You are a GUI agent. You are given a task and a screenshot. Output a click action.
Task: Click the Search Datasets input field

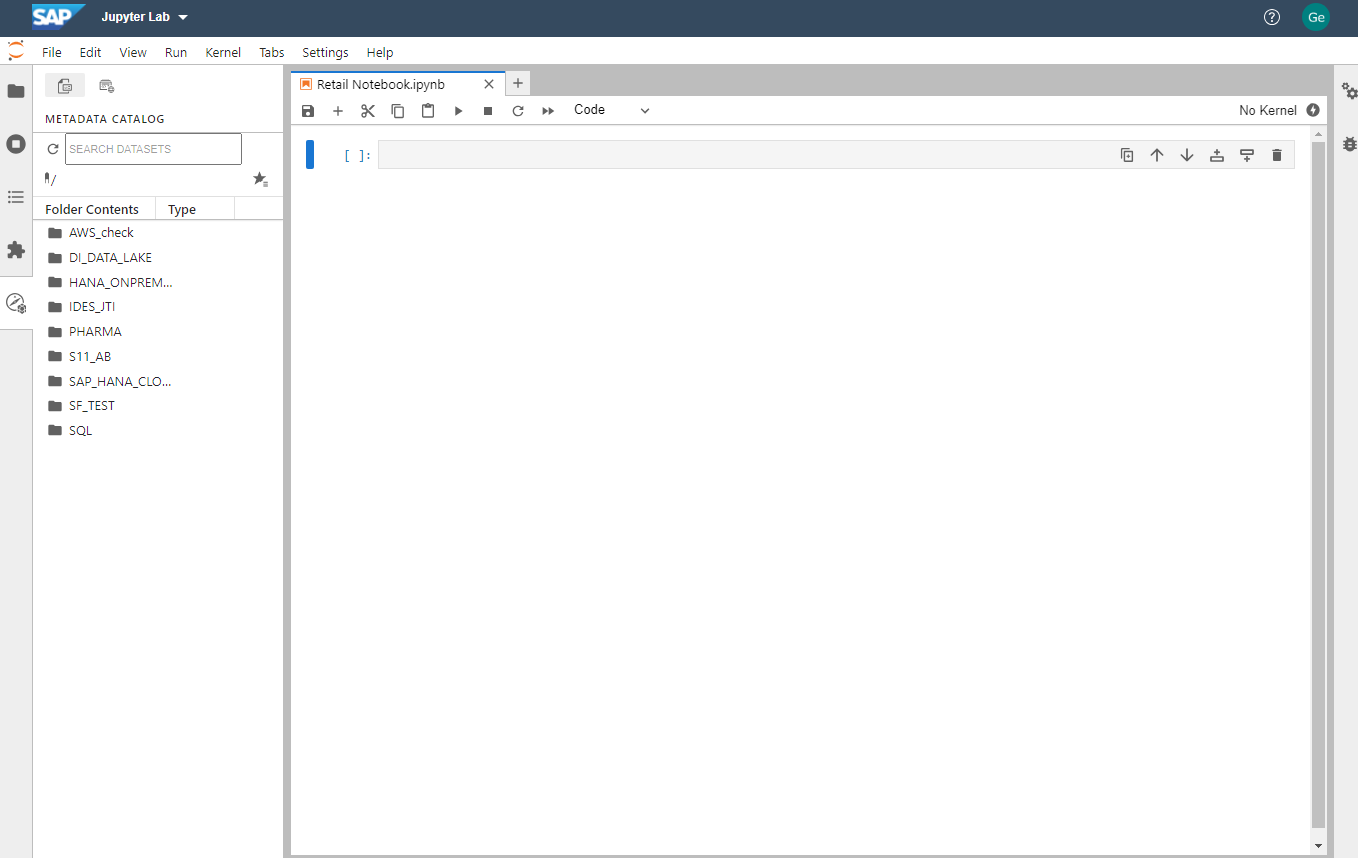[x=153, y=149]
